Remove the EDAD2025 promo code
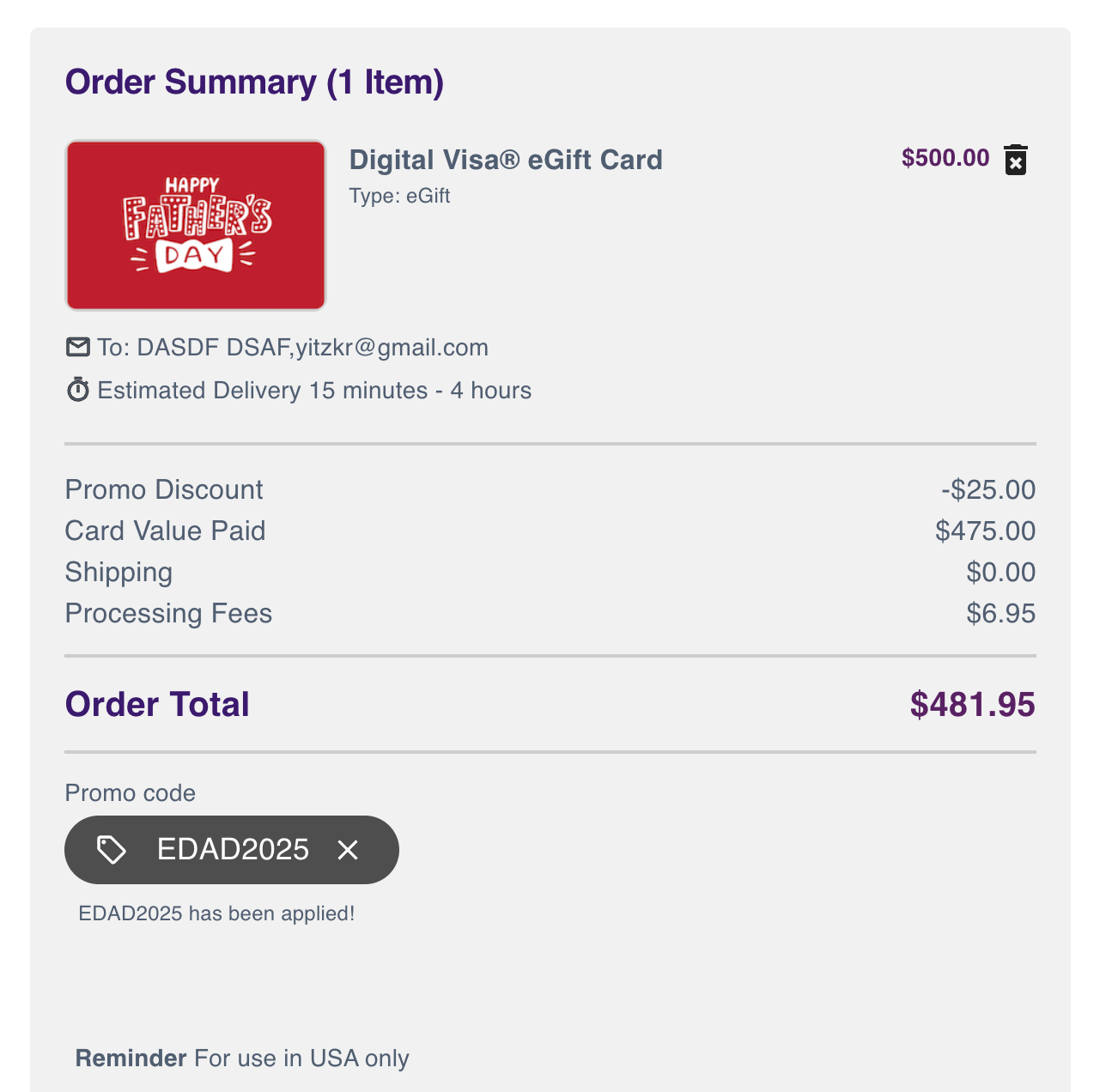Viewport: 1118px width, 1092px height. (x=348, y=850)
